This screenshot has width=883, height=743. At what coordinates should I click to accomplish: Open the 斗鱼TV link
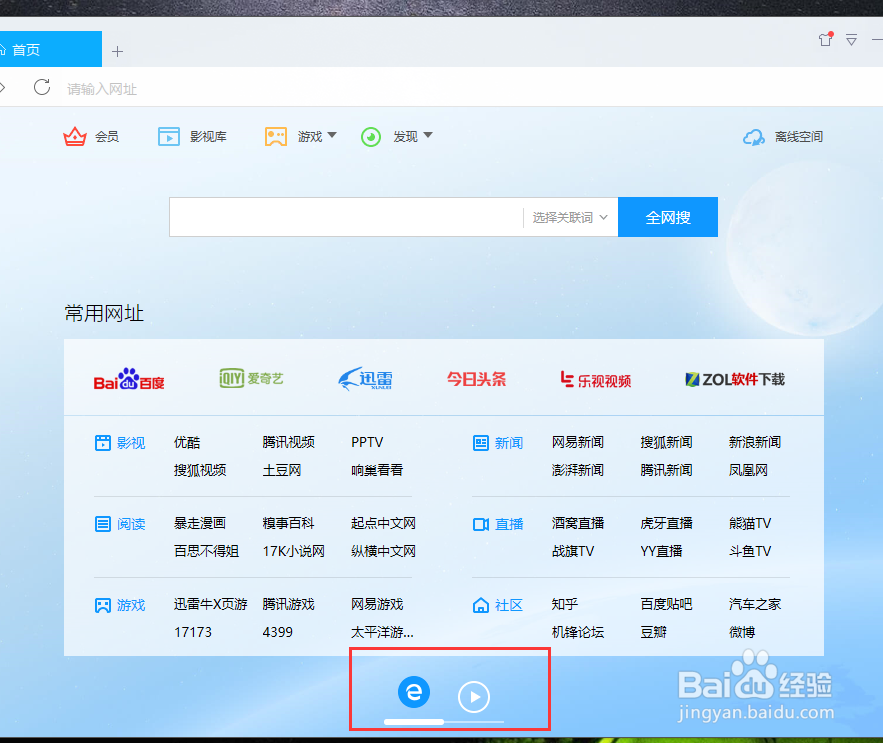coord(750,551)
